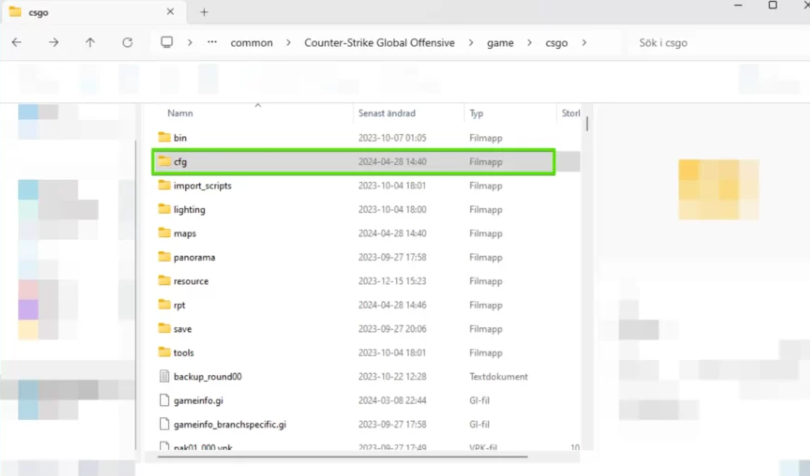Viewport: 810px width, 476px height.
Task: Sort by Storlek column header
Action: tap(571, 113)
